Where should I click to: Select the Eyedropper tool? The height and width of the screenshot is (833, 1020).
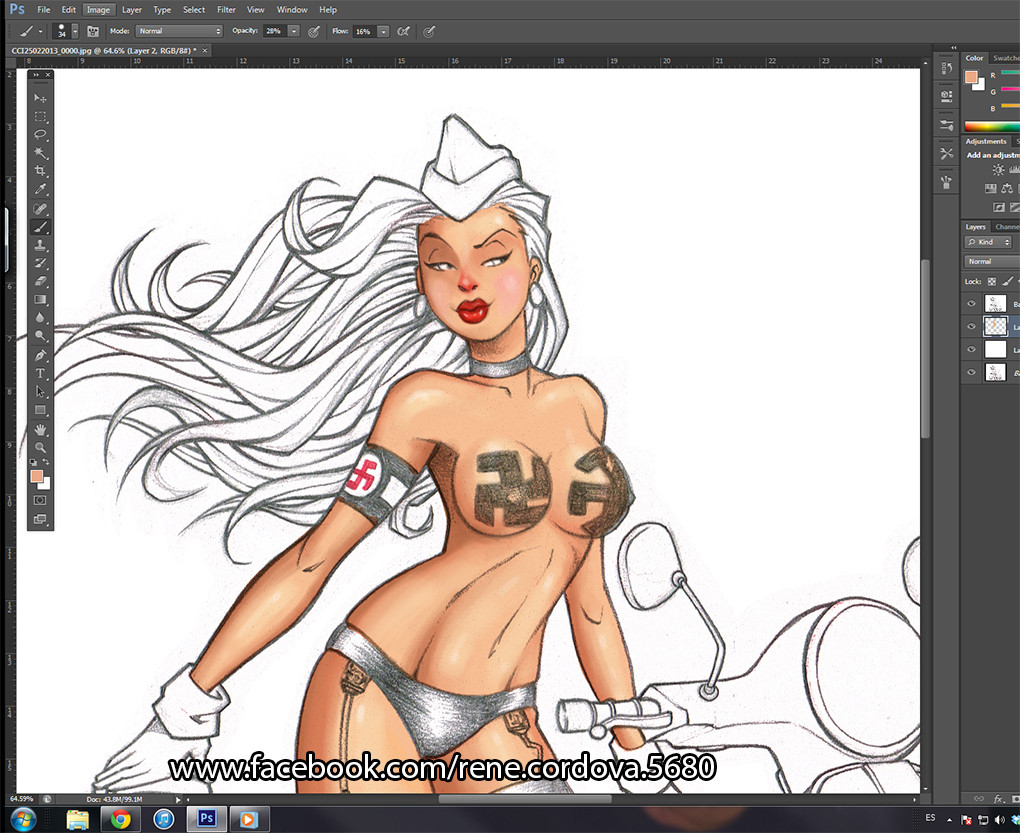click(40, 189)
